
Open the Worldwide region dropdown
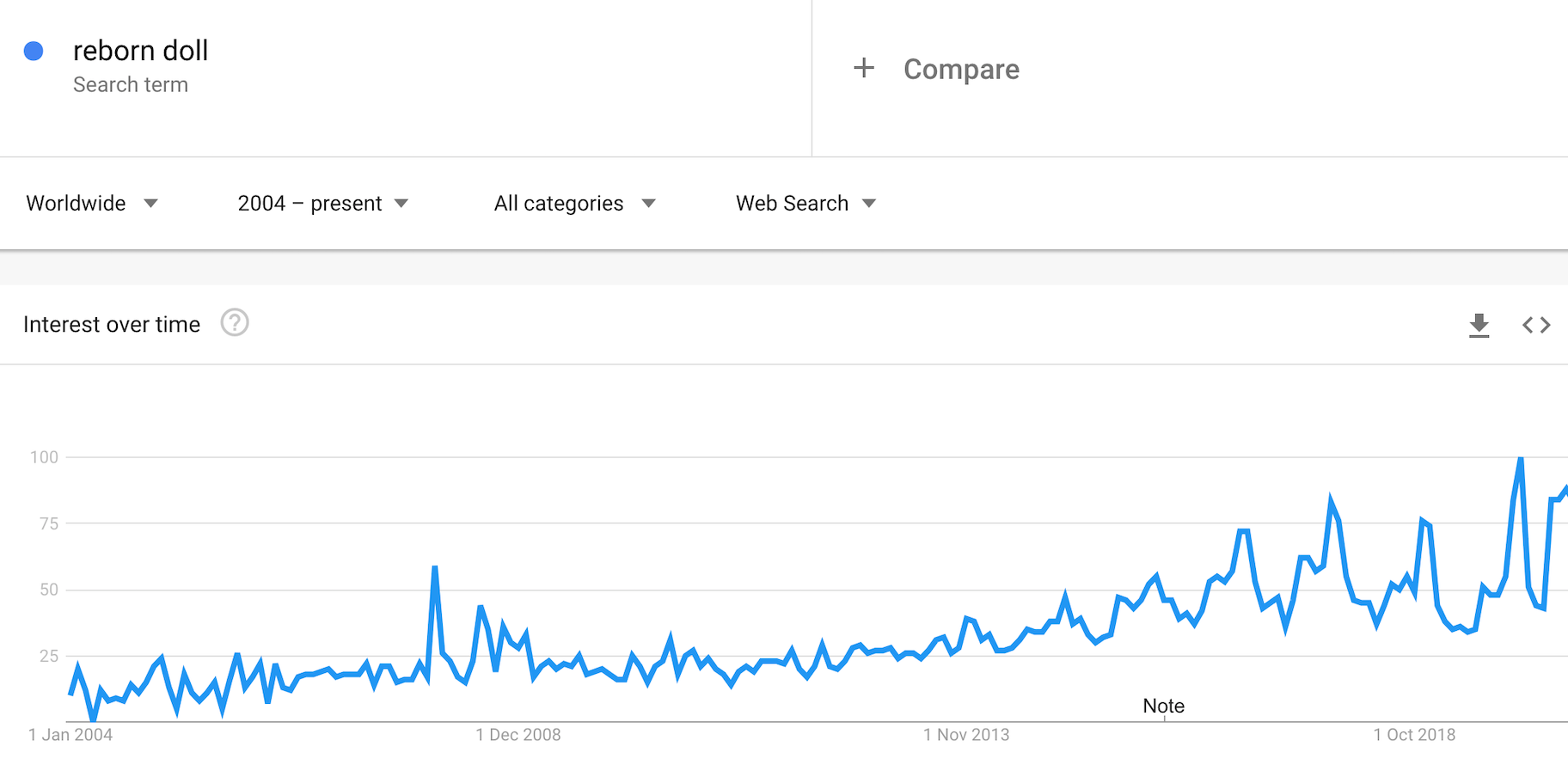92,204
